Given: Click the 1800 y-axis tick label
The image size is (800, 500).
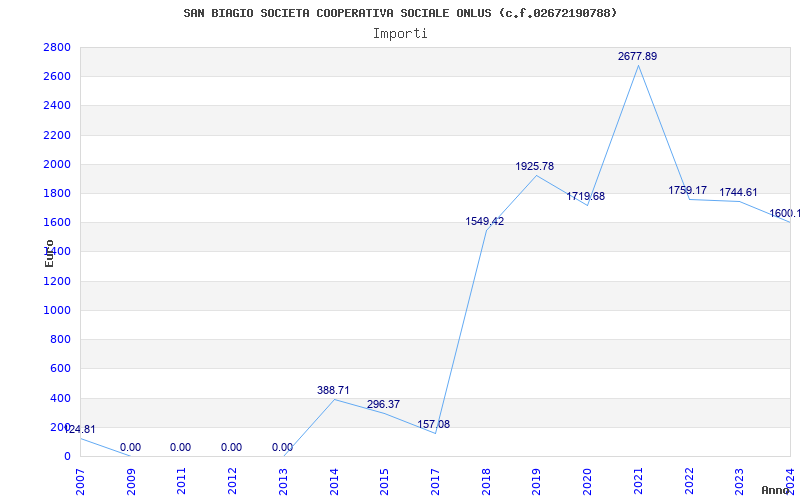Looking at the screenshot, I should pos(57,193).
